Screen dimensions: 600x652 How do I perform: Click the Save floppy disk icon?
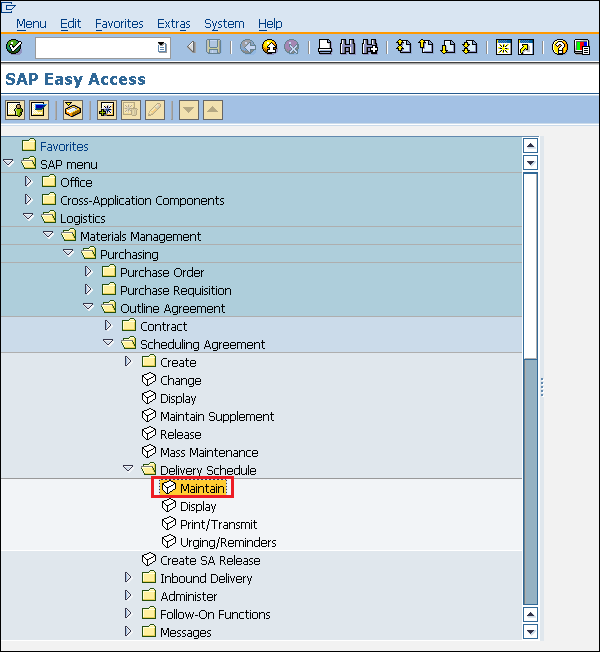click(x=214, y=47)
